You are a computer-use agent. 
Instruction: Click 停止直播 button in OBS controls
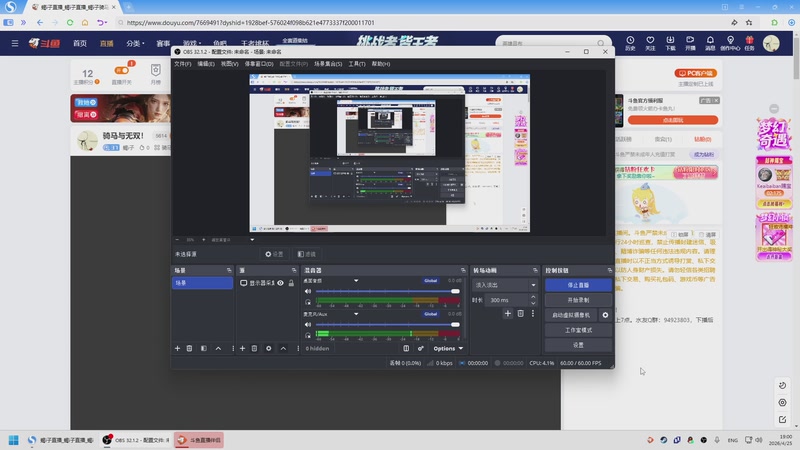click(578, 285)
